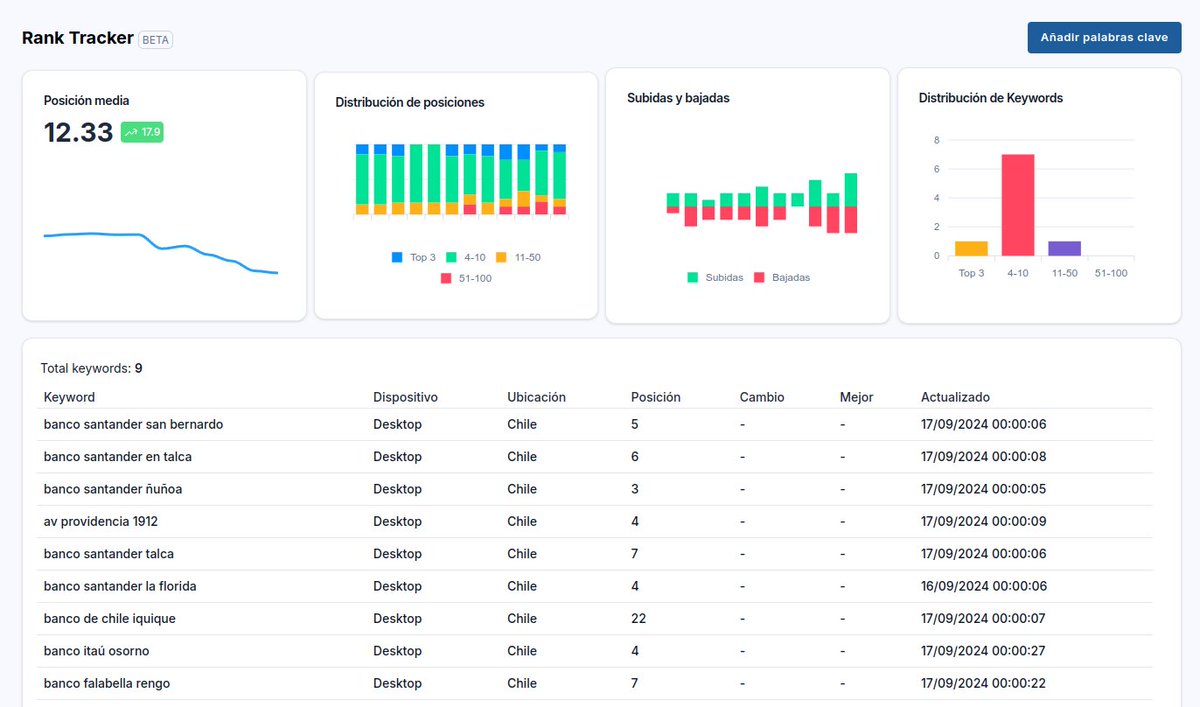Select keyword banco santander ñuñoa
The width and height of the screenshot is (1200, 707).
click(x=113, y=489)
